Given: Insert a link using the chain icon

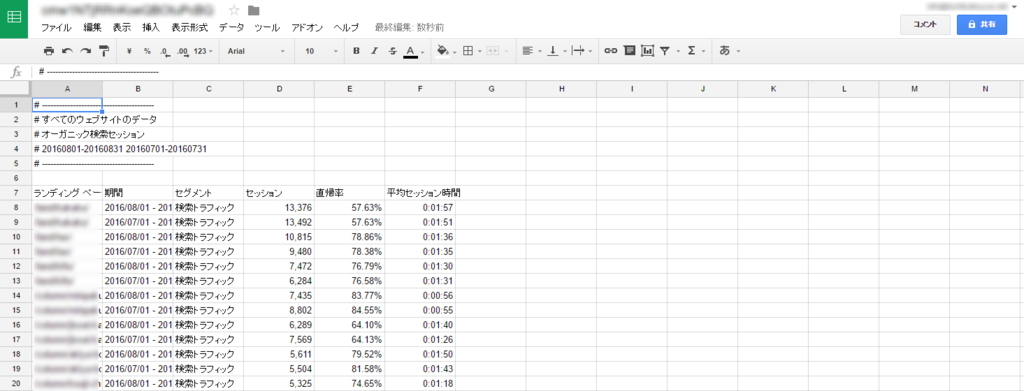Looking at the screenshot, I should pyautogui.click(x=611, y=51).
